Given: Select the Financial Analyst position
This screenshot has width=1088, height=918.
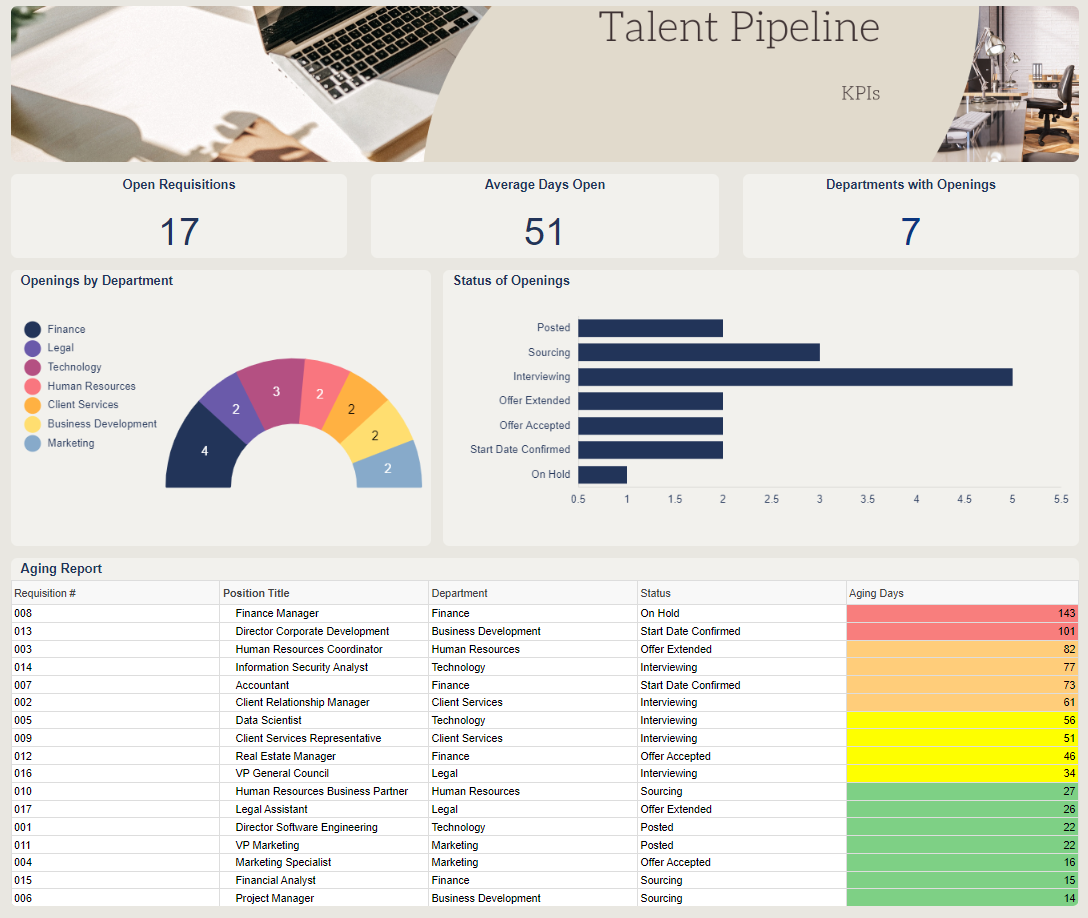Looking at the screenshot, I should coord(275,881).
